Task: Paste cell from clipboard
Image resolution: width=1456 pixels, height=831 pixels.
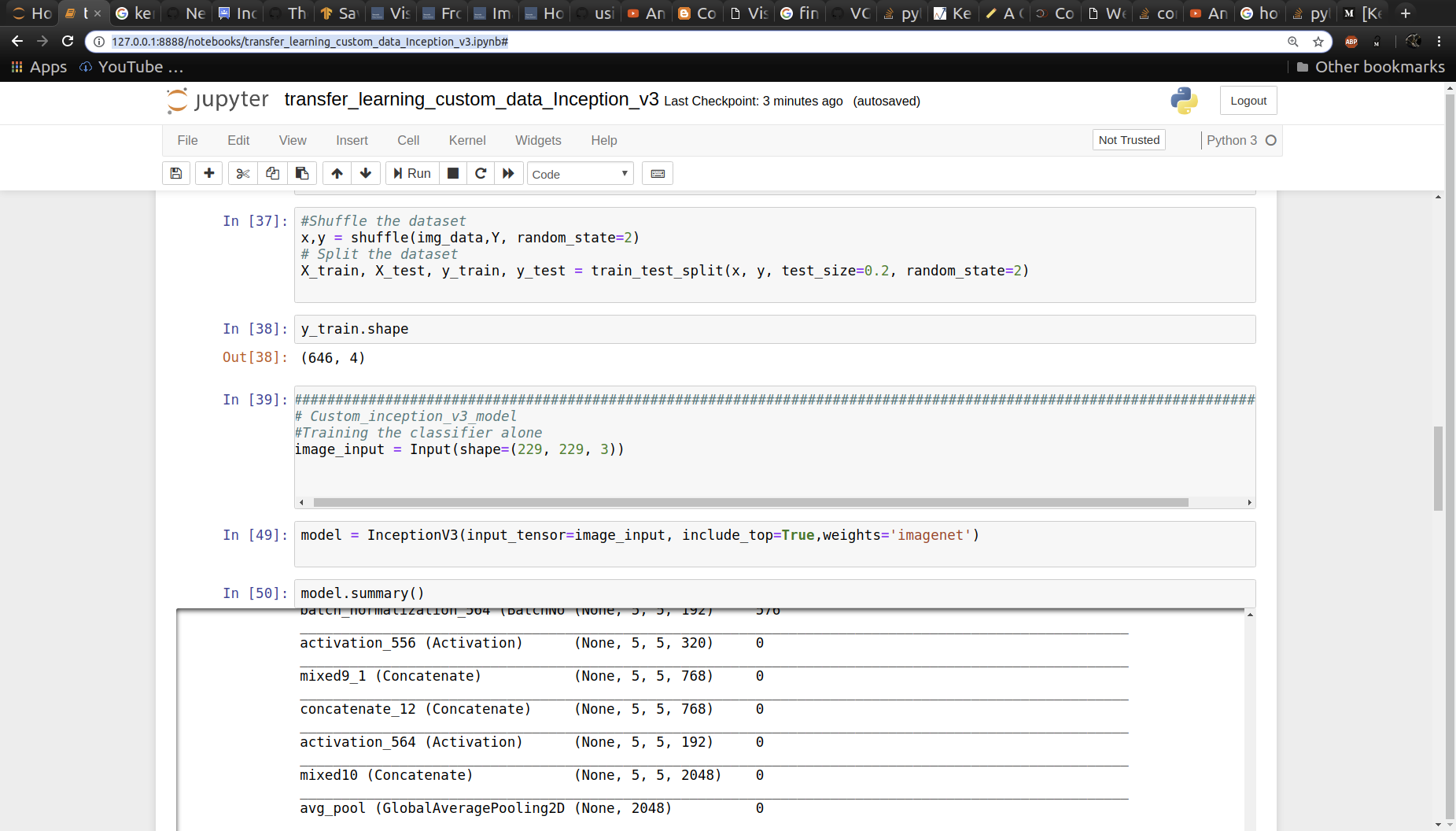Action: coord(301,173)
